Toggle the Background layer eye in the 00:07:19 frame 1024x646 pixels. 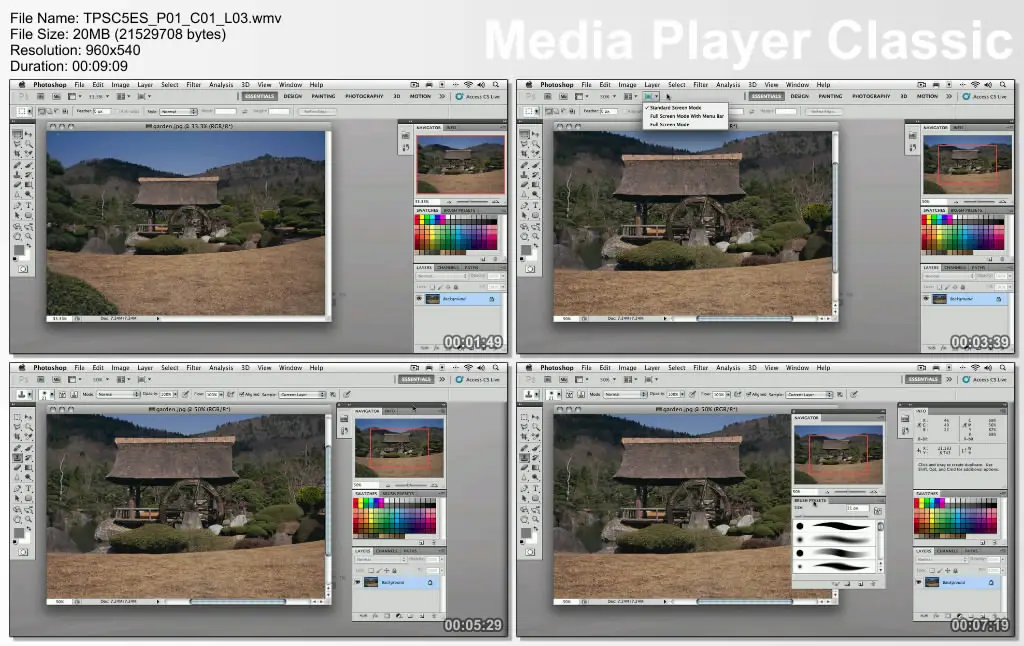click(x=918, y=582)
